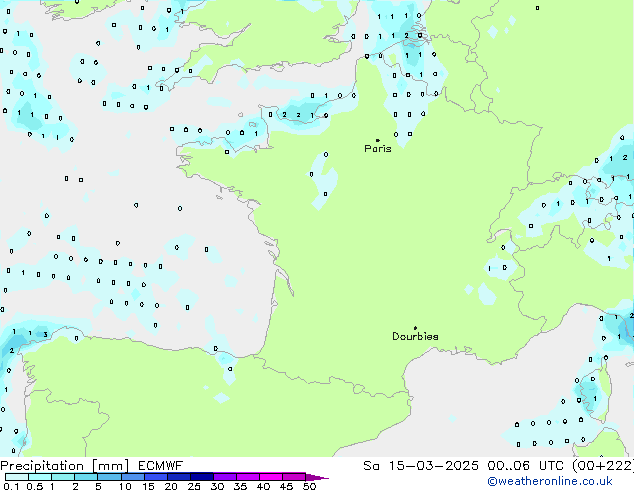Click the '00..06 UTC' time range text

click(525, 466)
